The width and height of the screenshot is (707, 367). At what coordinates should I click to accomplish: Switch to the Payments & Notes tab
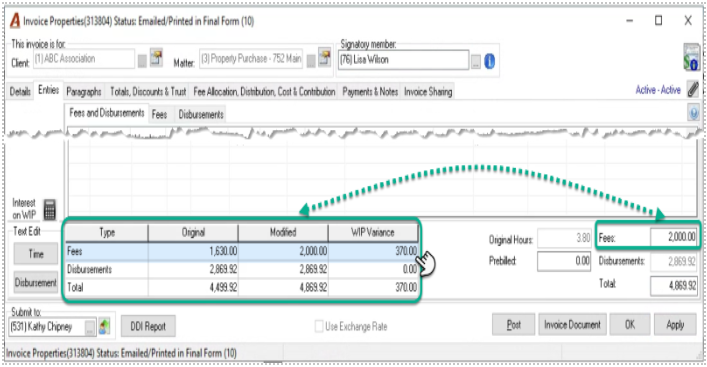point(370,92)
